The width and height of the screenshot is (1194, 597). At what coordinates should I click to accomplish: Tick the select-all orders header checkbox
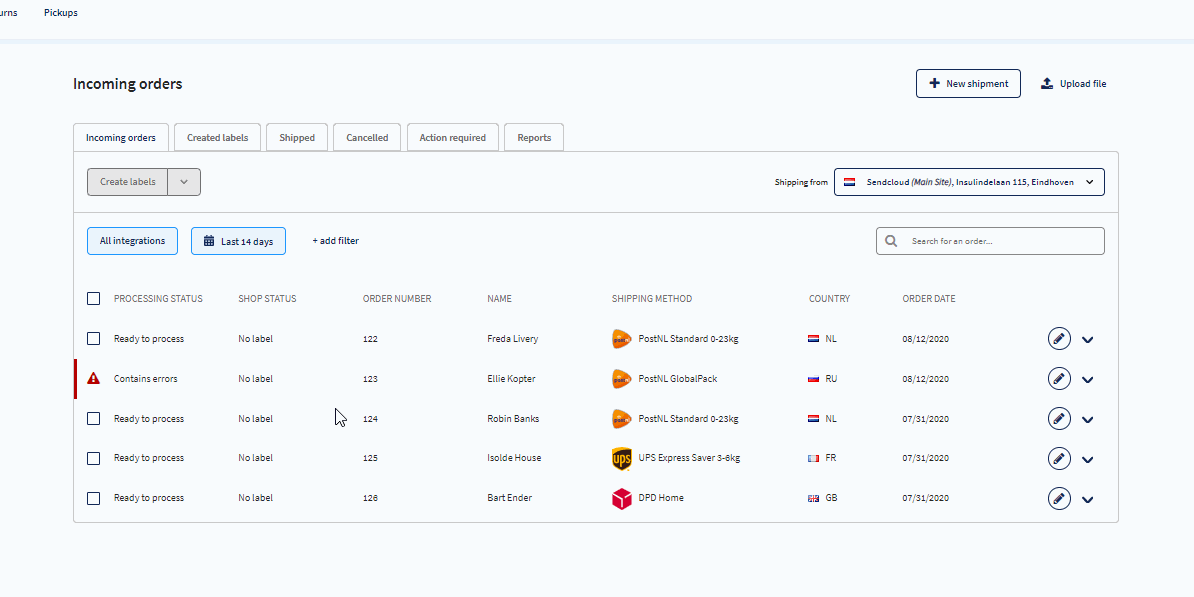(94, 298)
